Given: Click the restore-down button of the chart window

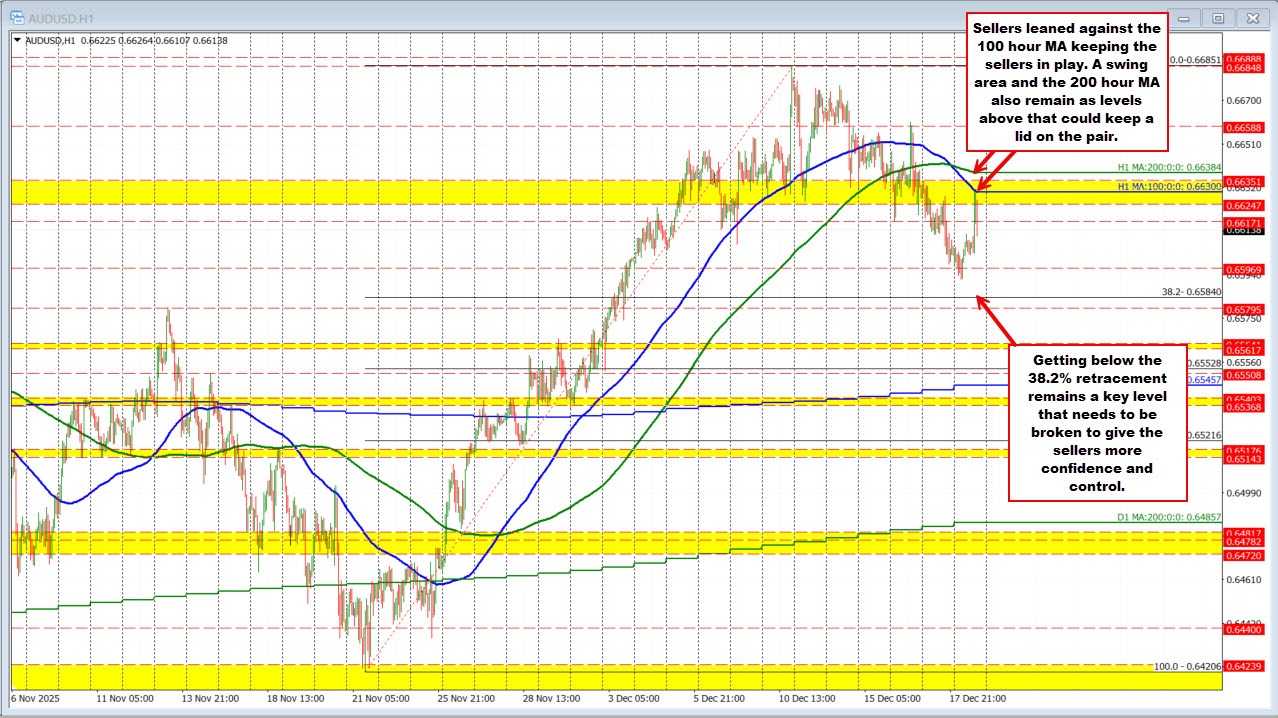Looking at the screenshot, I should tap(1218, 17).
